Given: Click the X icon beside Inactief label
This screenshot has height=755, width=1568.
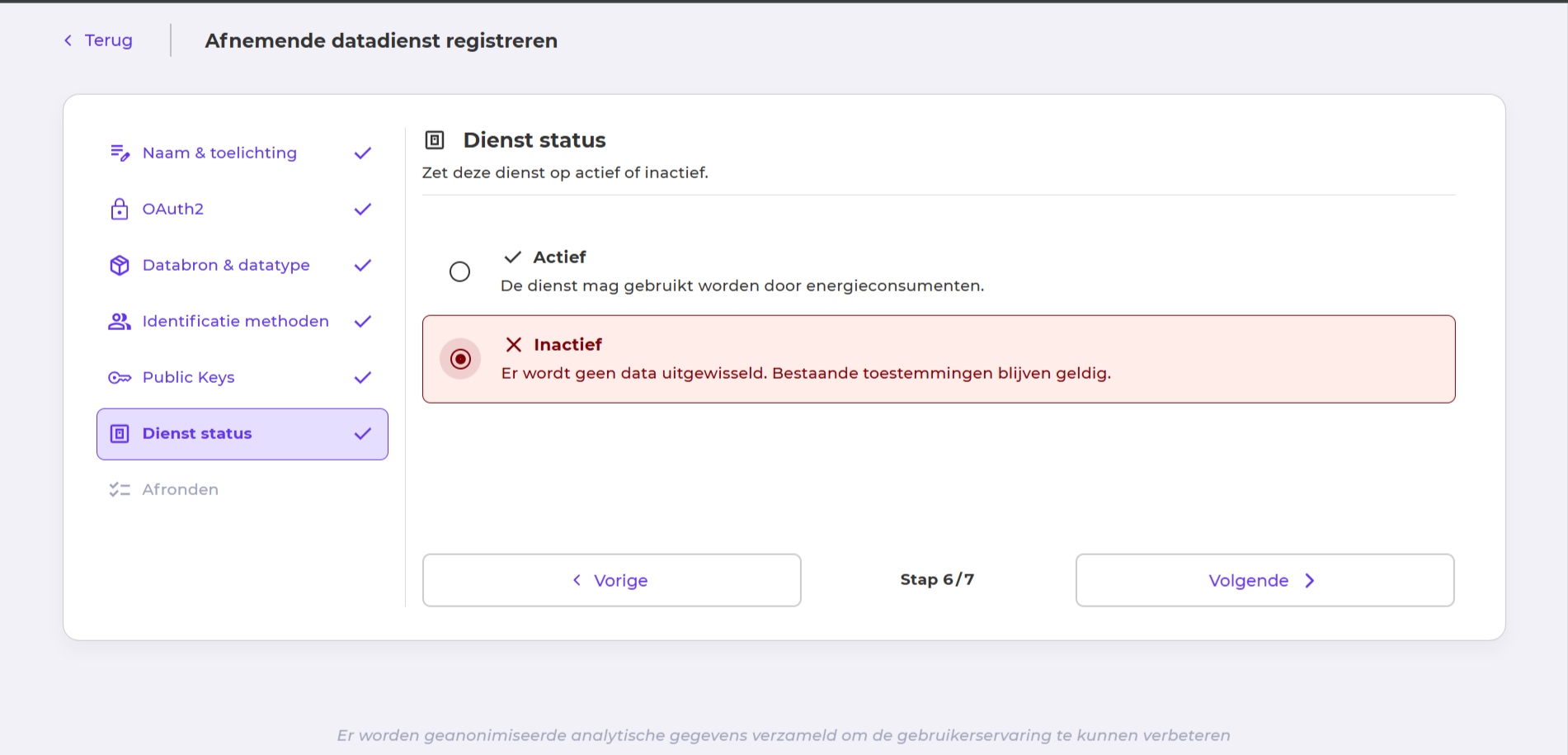Looking at the screenshot, I should [516, 344].
